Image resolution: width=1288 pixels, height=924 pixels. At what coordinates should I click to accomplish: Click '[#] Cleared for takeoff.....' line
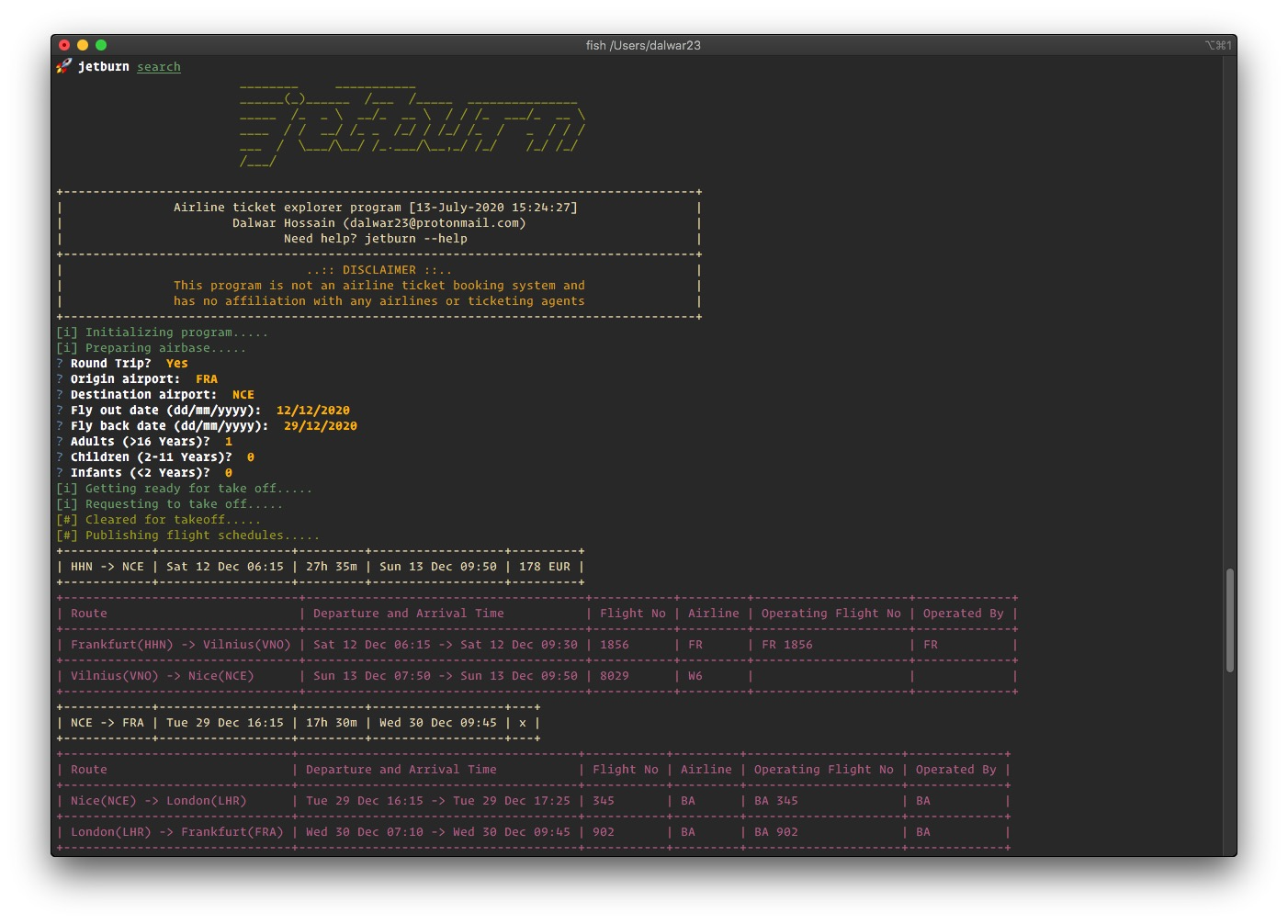pos(159,520)
